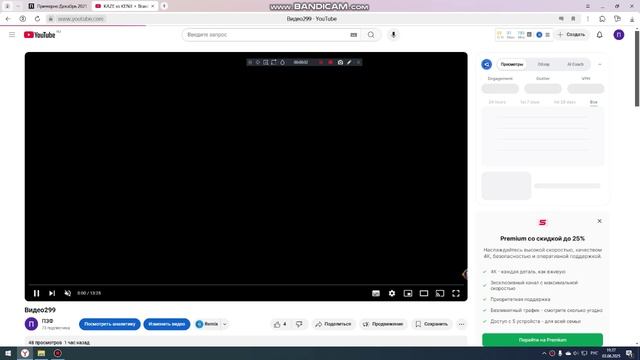
Task: Like the video with thumbs up
Action: (x=280, y=324)
